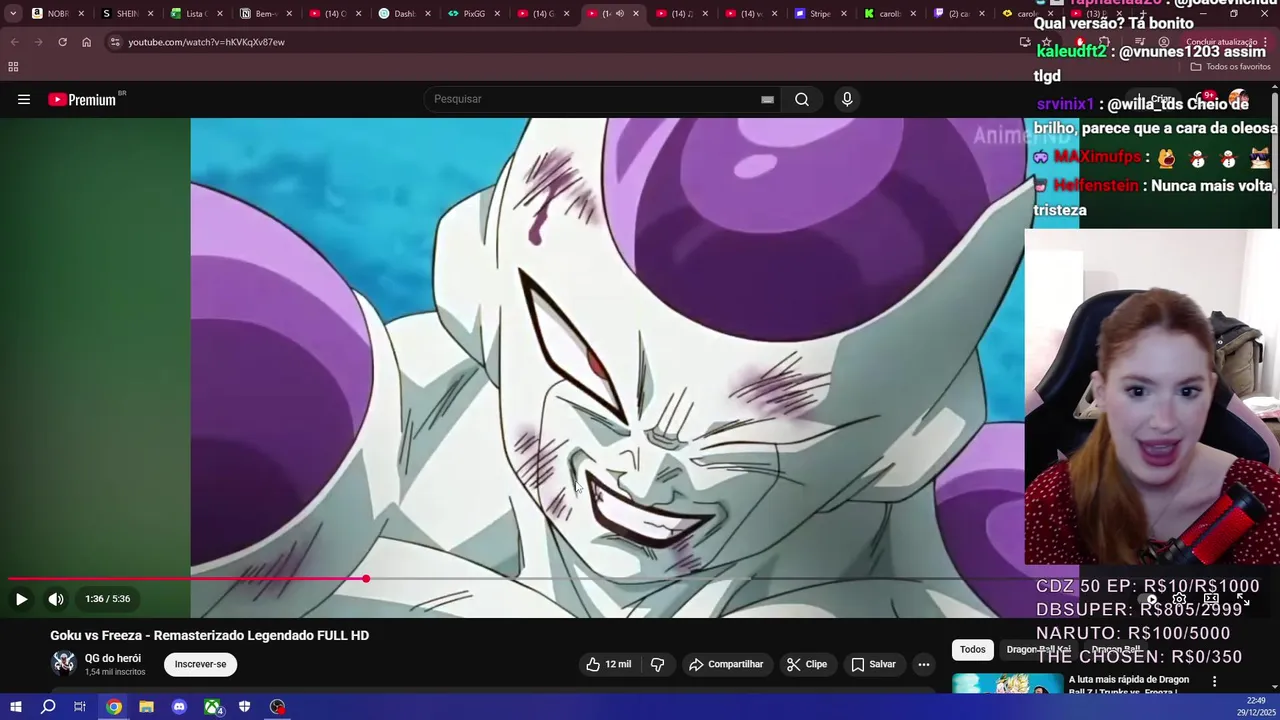Open the apps grid in bookmarks bar

coord(13,67)
